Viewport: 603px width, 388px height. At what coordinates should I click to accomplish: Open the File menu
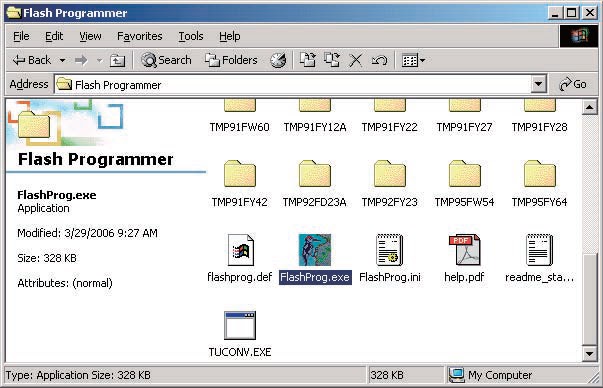21,36
